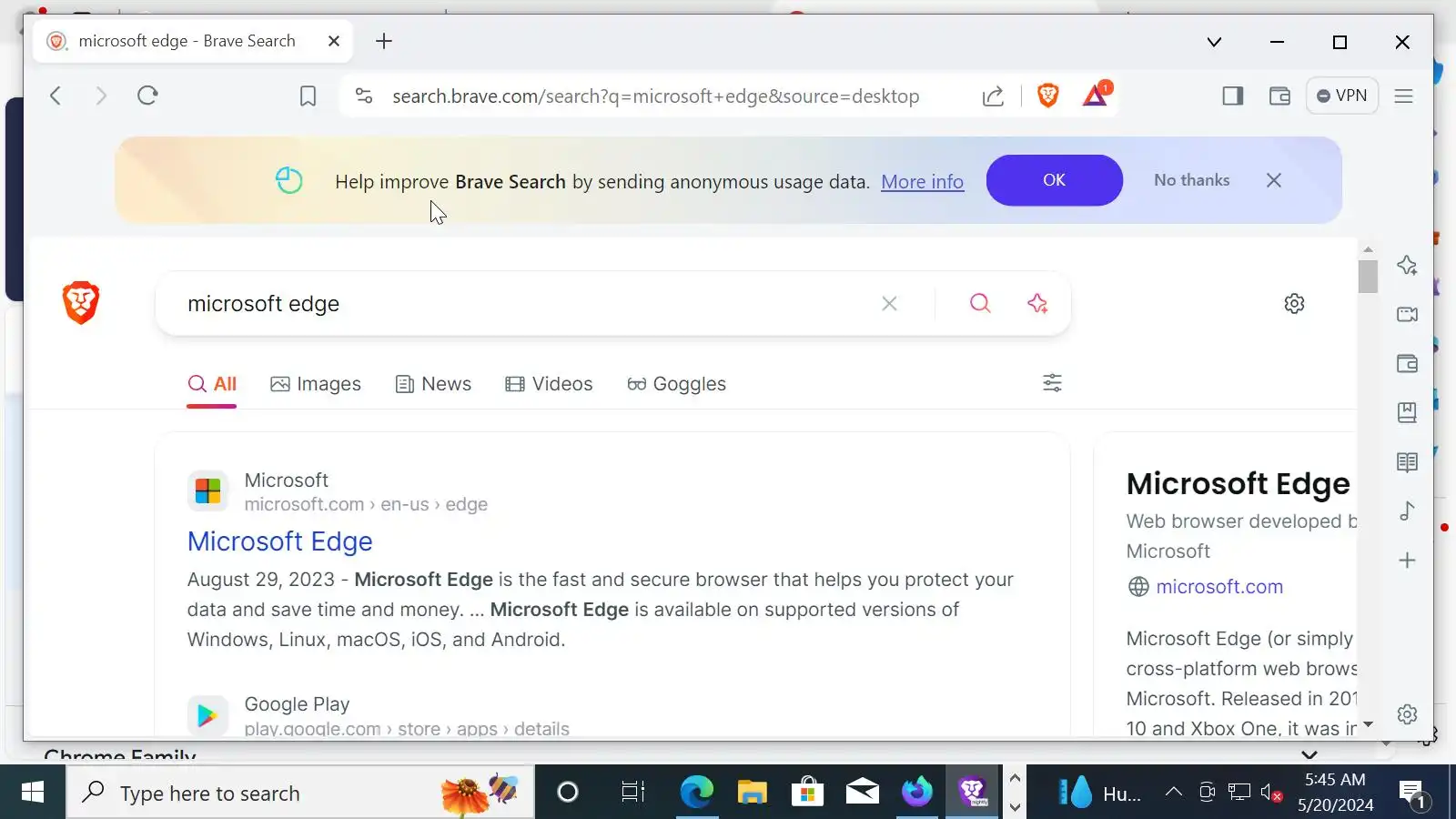Toggle the browser sidebar panel button
Viewport: 1456px width, 819px height.
click(x=1233, y=96)
